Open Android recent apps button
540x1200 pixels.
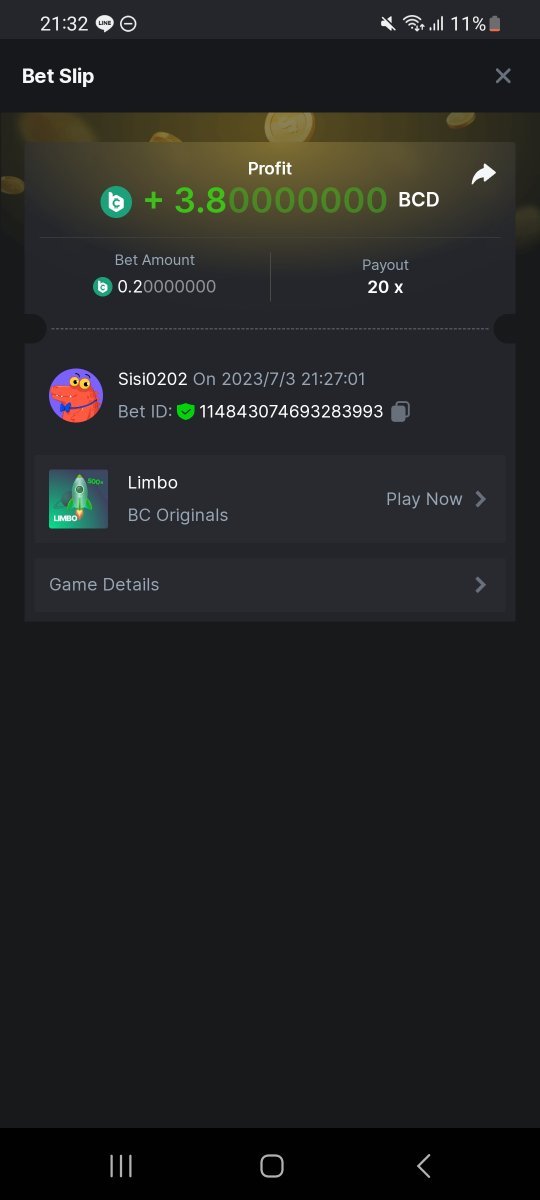121,1165
